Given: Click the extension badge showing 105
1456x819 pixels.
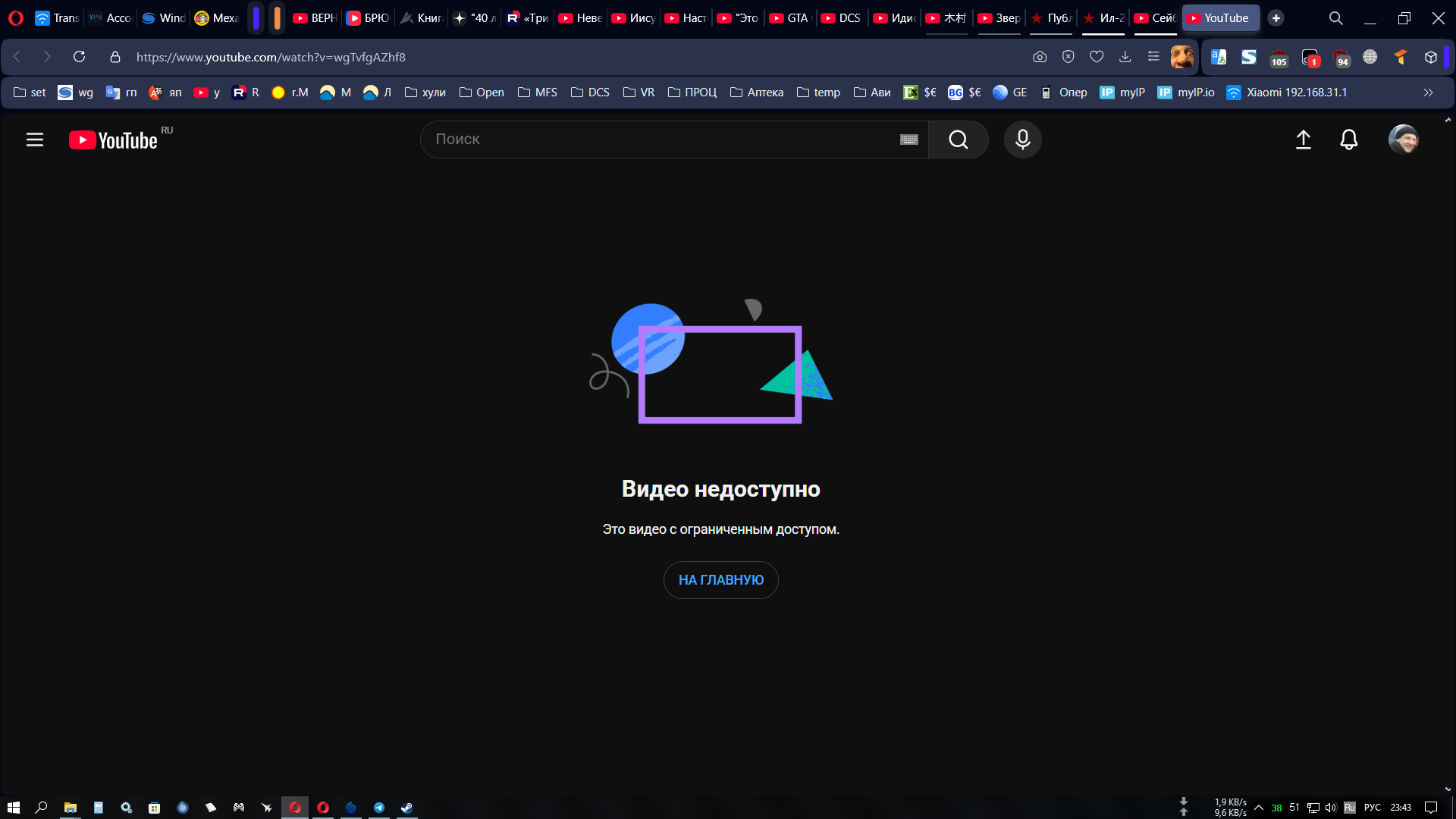Looking at the screenshot, I should [1279, 58].
